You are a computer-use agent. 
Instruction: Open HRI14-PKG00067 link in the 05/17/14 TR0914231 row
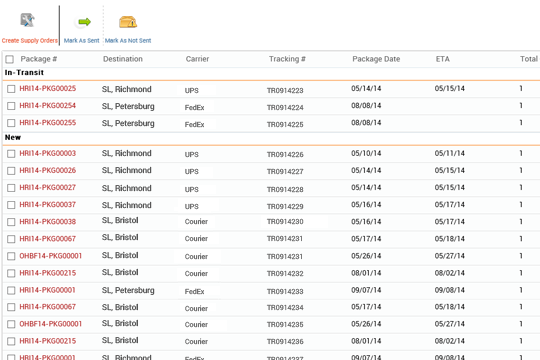pyautogui.click(x=48, y=239)
